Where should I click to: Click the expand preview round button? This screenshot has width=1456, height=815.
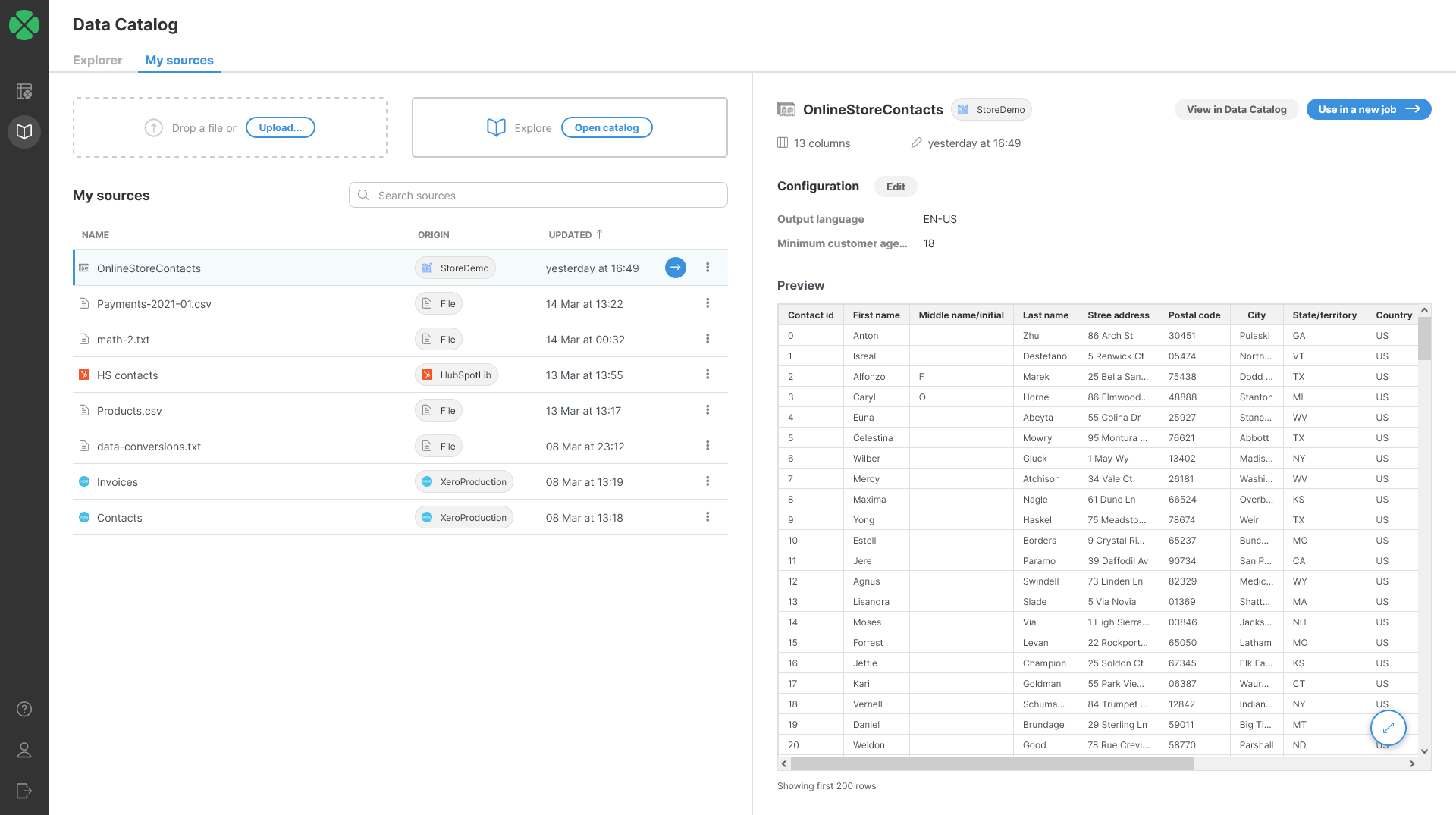pyautogui.click(x=1389, y=728)
